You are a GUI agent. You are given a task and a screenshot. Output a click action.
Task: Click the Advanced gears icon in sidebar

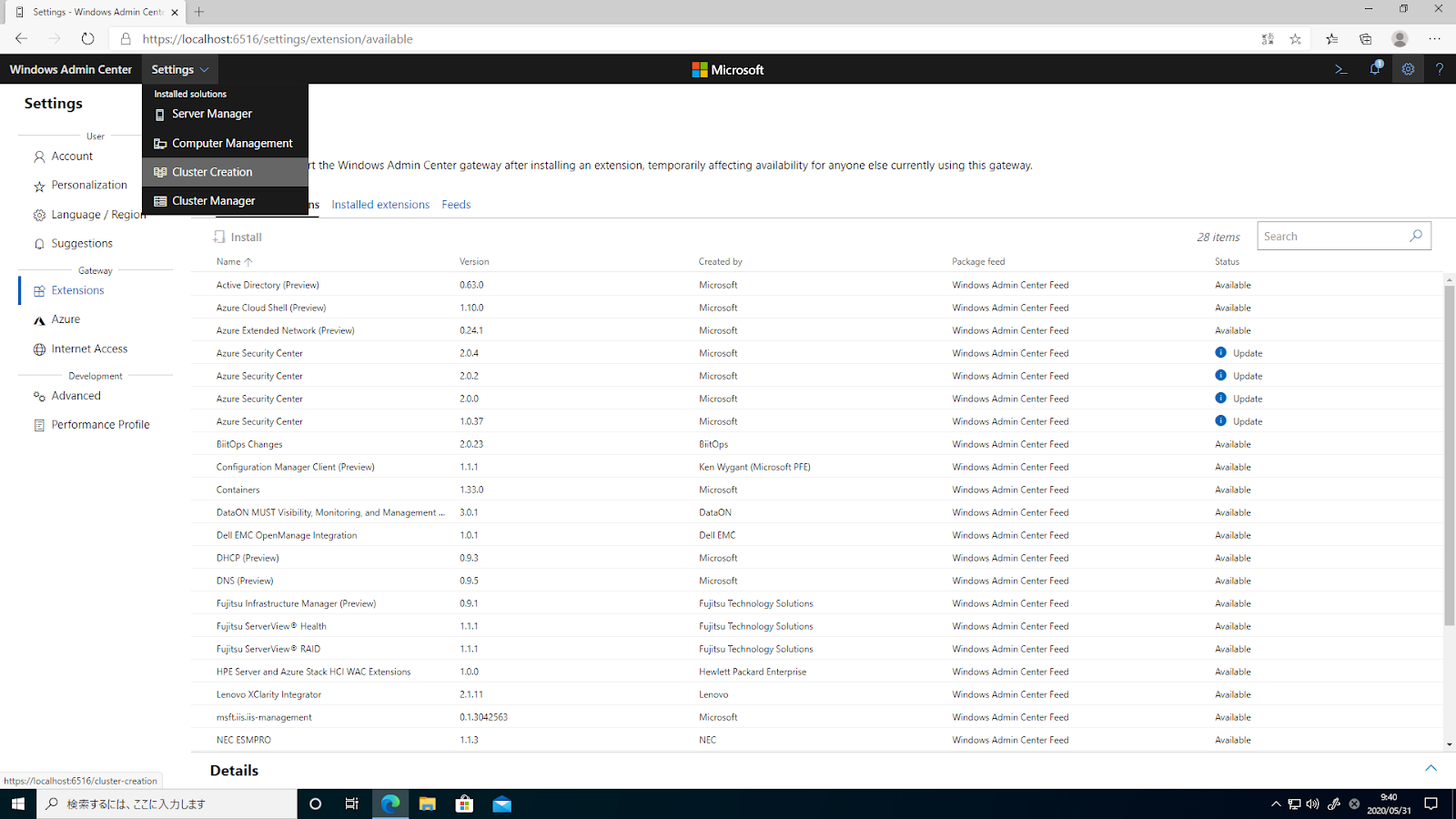39,397
